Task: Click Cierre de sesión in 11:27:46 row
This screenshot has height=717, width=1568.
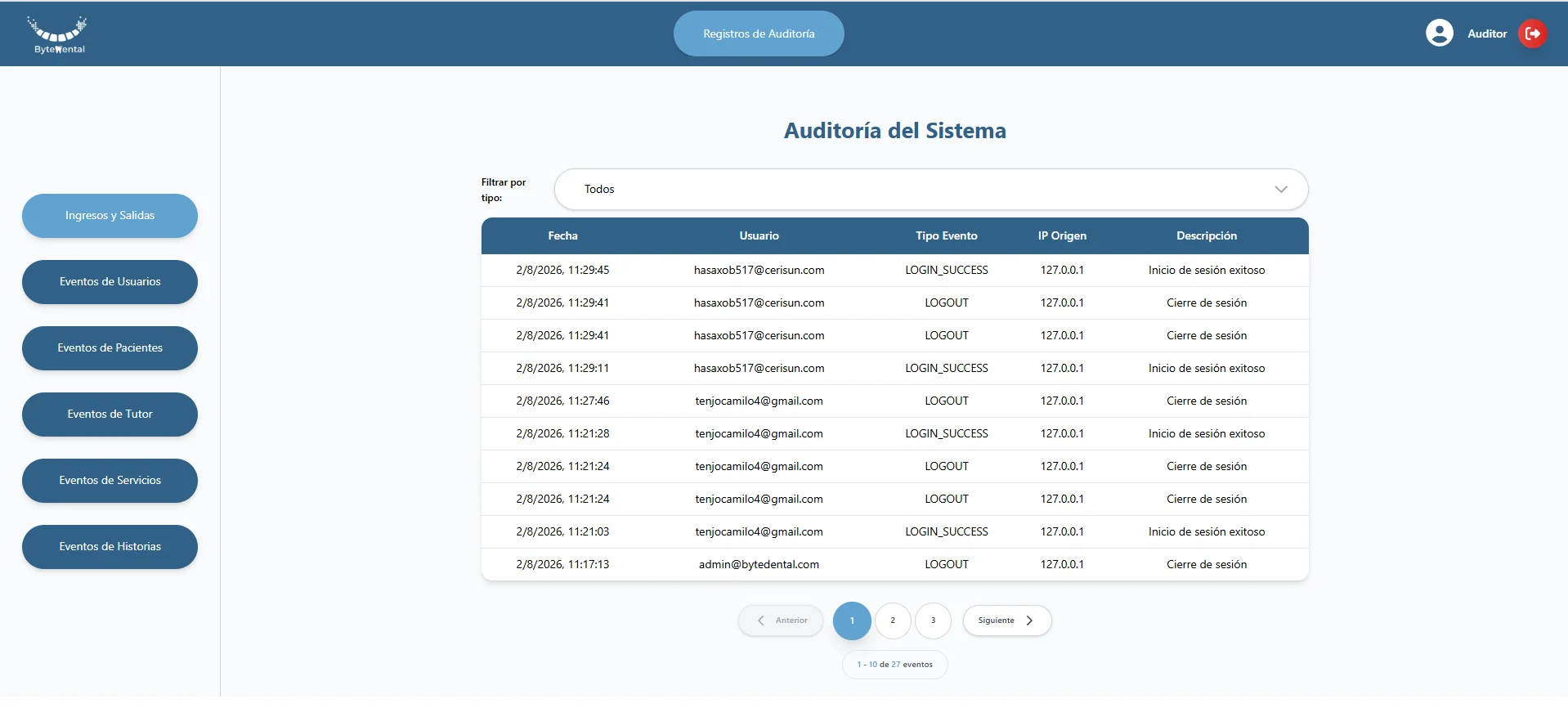Action: (1206, 401)
